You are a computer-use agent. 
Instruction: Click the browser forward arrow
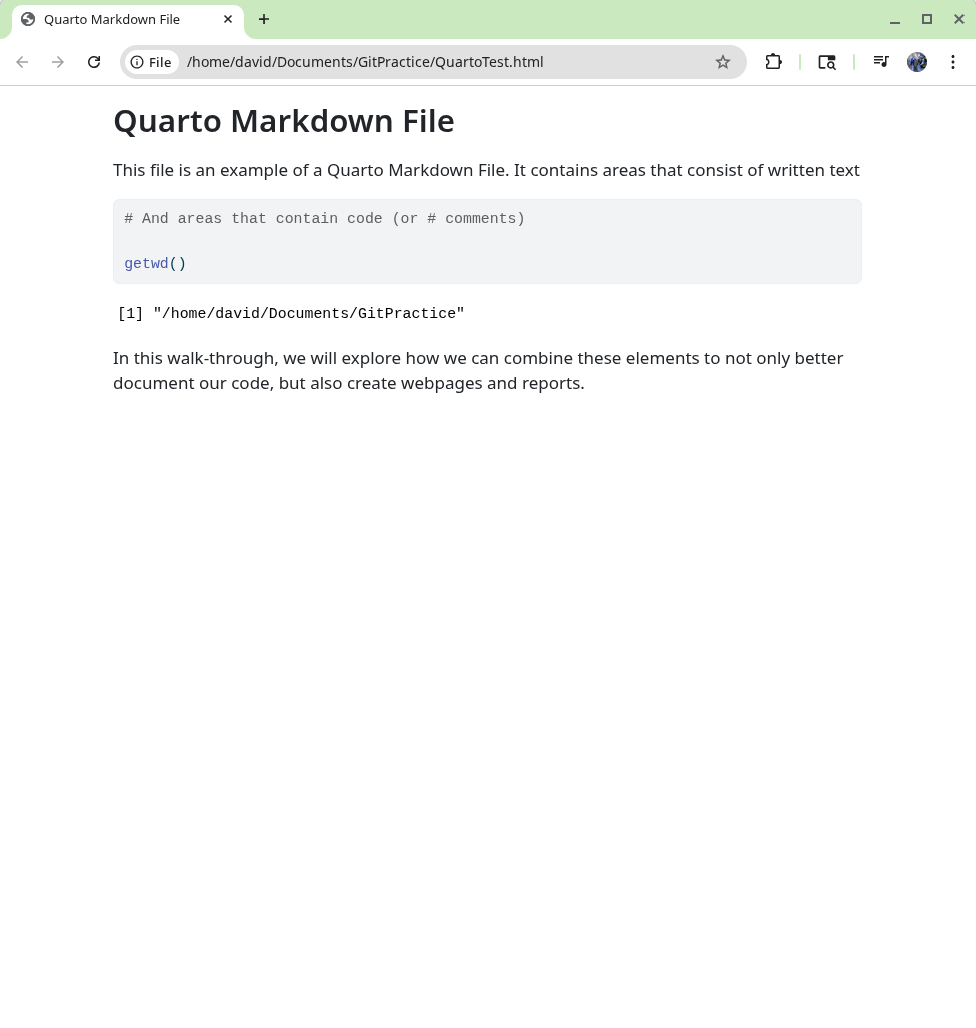(58, 62)
